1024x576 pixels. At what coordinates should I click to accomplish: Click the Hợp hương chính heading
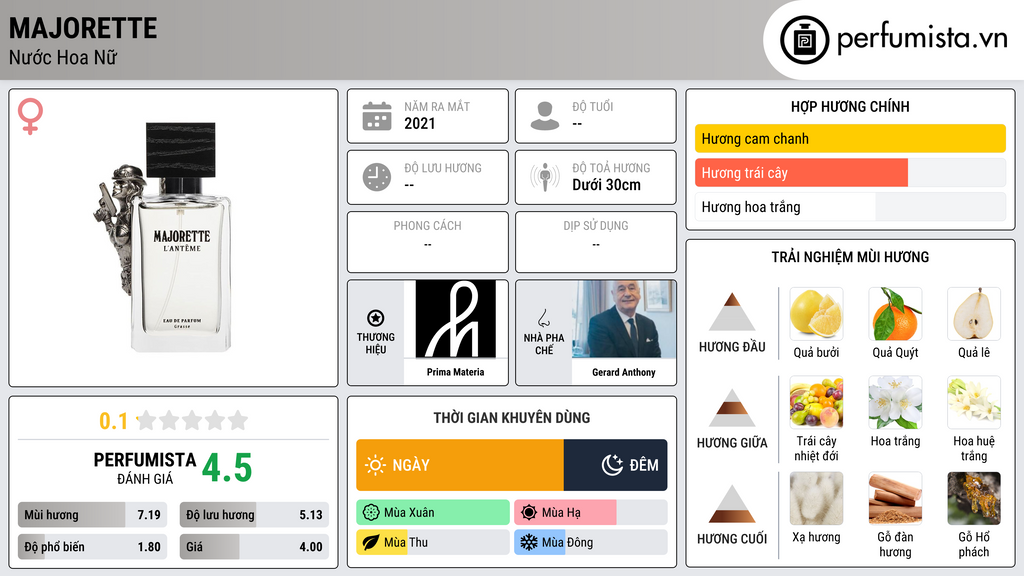pos(850,106)
